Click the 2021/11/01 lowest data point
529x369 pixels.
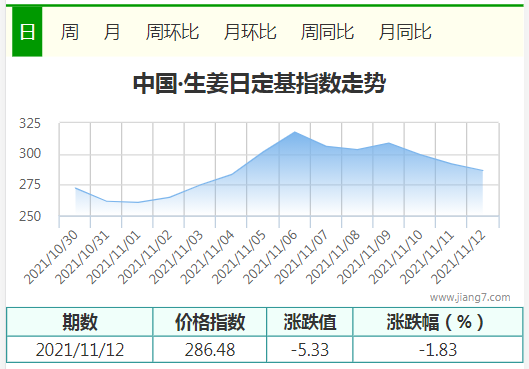pyautogui.click(x=137, y=202)
